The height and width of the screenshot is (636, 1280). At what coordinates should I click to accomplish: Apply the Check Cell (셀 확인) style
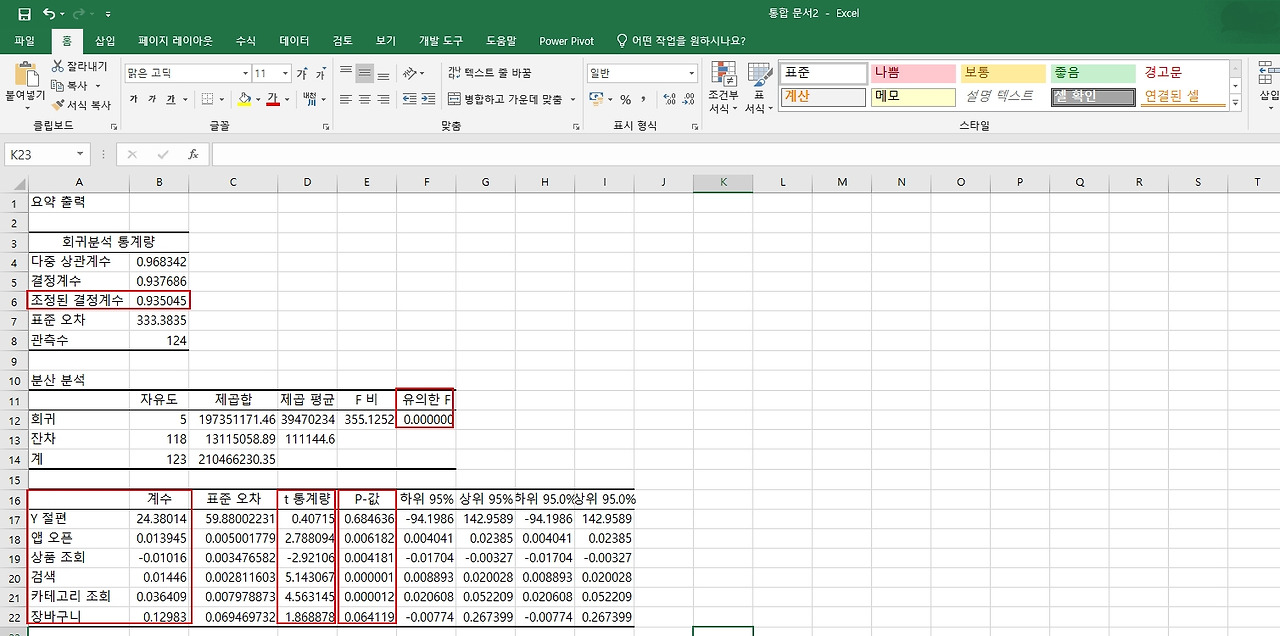1092,97
